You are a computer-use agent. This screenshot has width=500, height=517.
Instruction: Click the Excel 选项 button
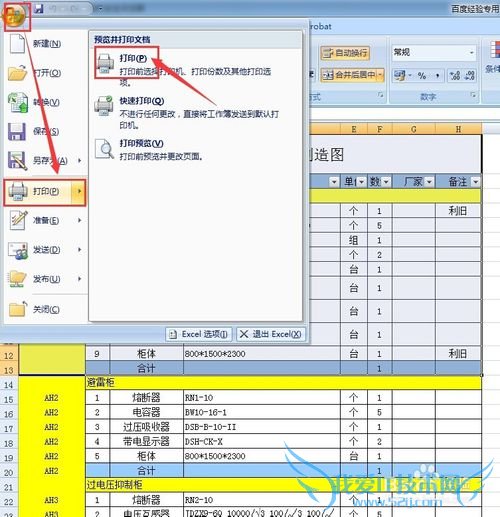click(x=199, y=334)
